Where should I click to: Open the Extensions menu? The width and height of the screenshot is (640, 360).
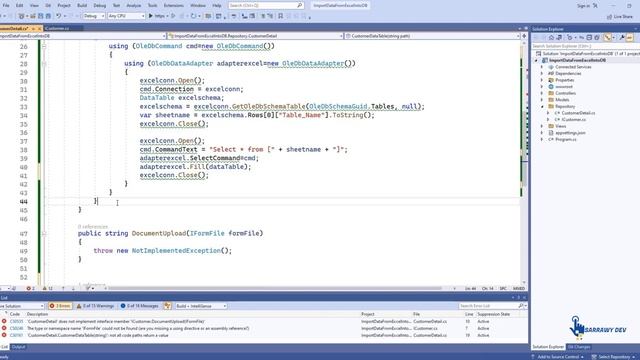[173, 5]
